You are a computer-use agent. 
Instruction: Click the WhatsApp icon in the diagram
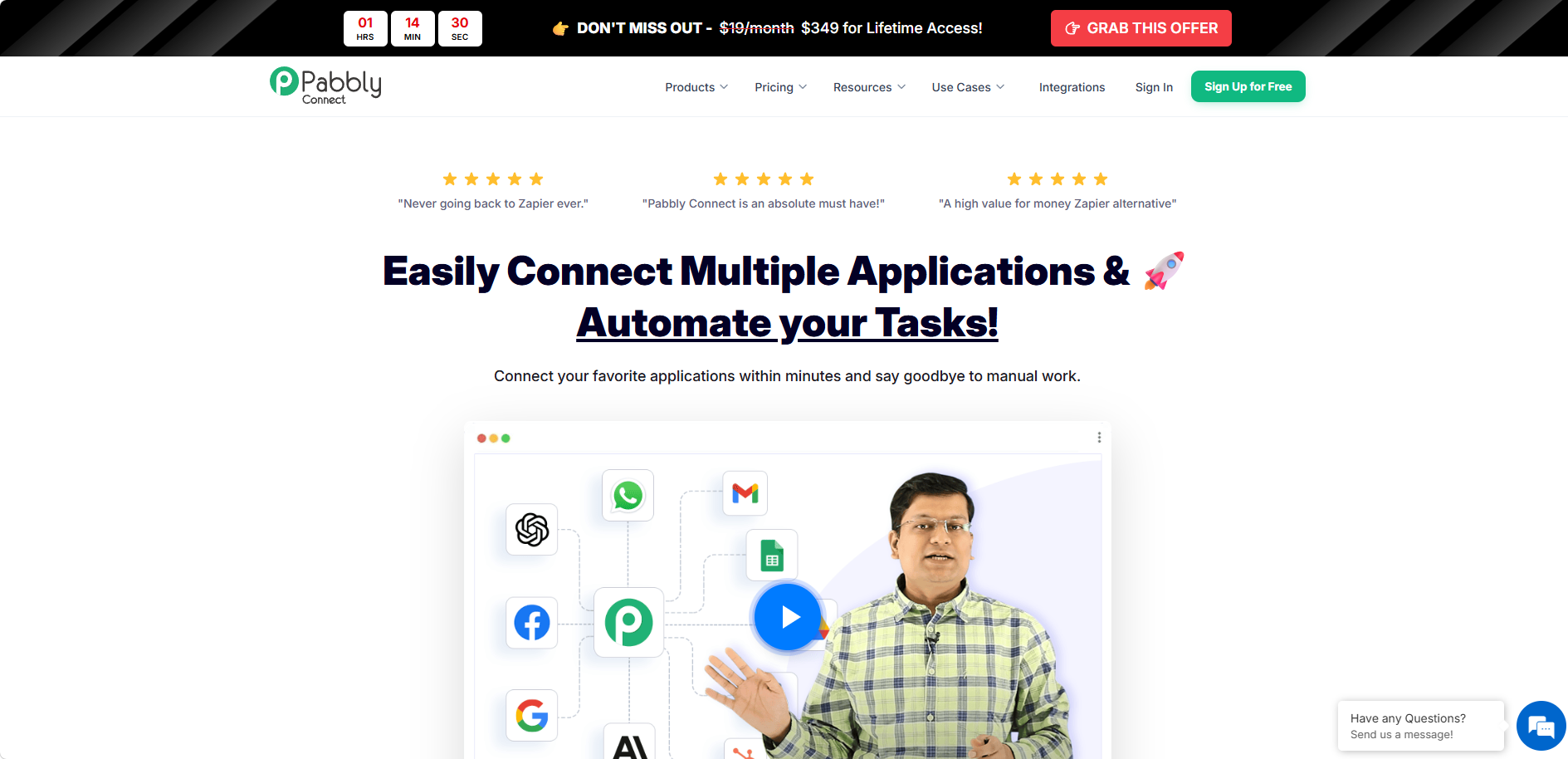tap(628, 496)
